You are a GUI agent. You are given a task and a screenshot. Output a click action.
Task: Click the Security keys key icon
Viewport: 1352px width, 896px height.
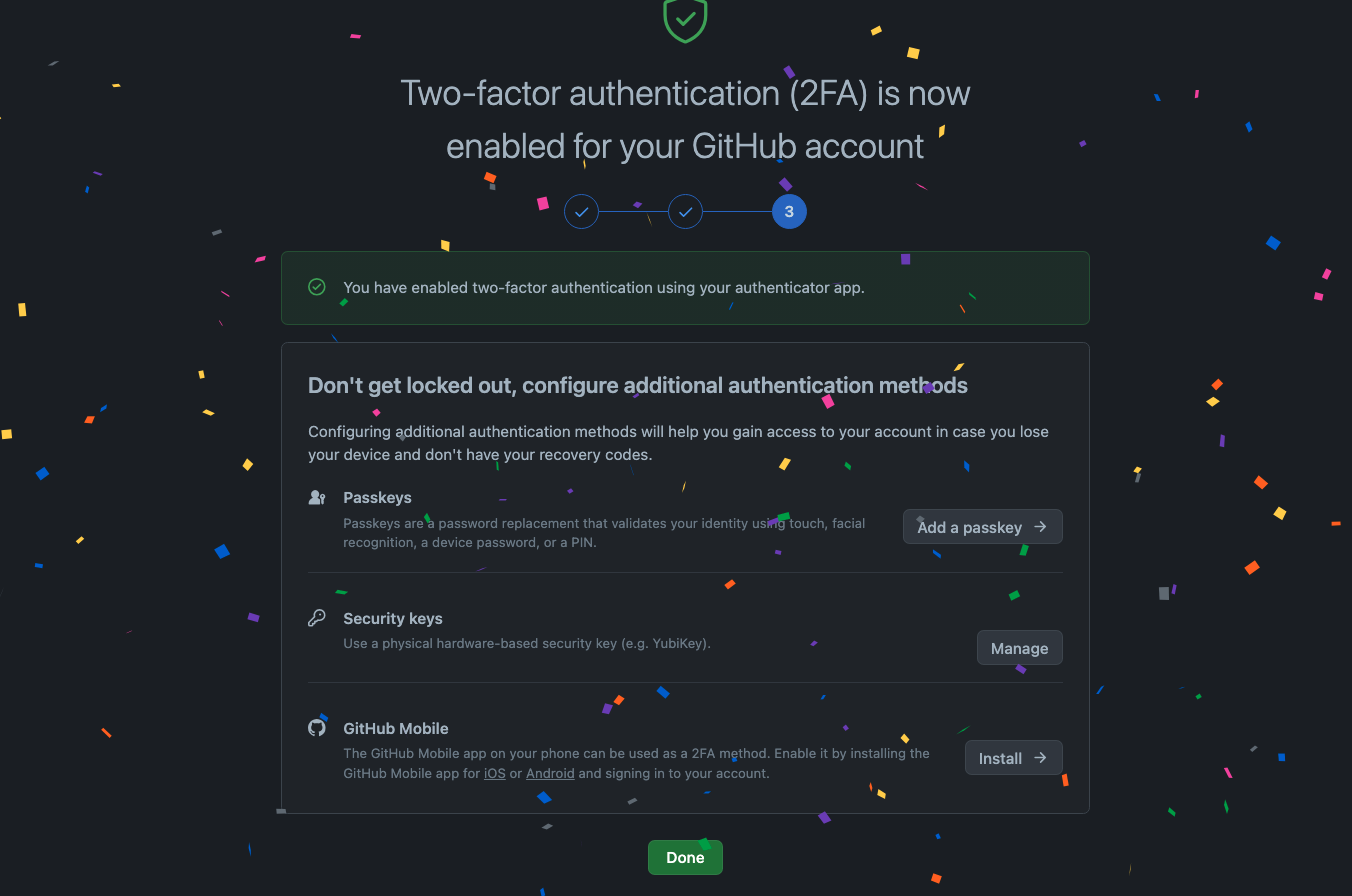(x=317, y=617)
